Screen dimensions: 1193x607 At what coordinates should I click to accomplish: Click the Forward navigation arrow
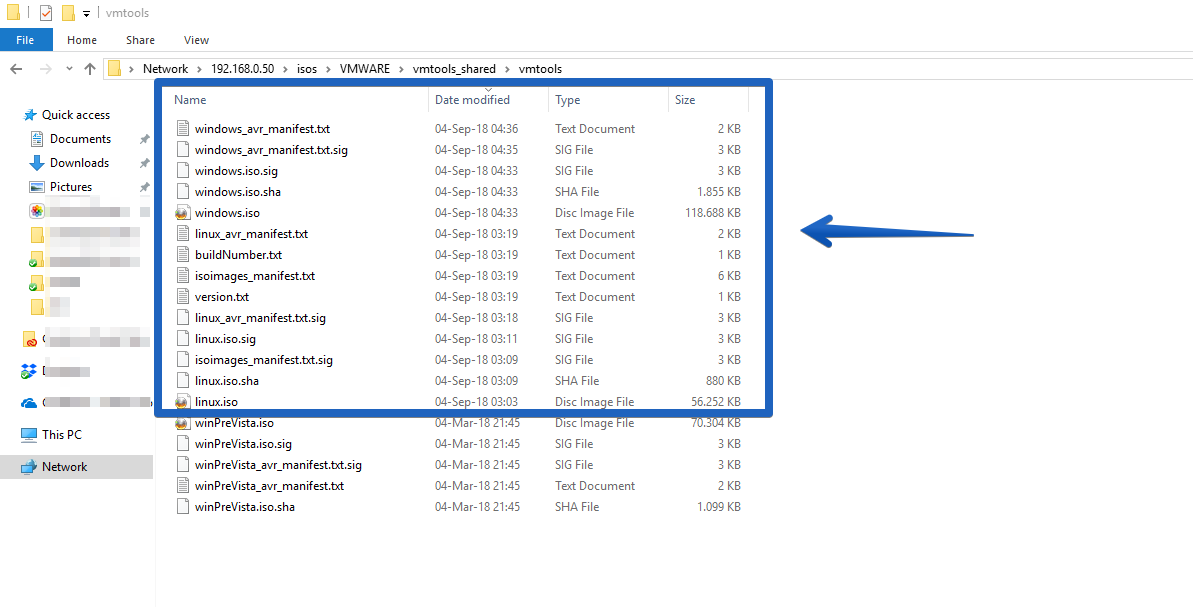pos(45,68)
